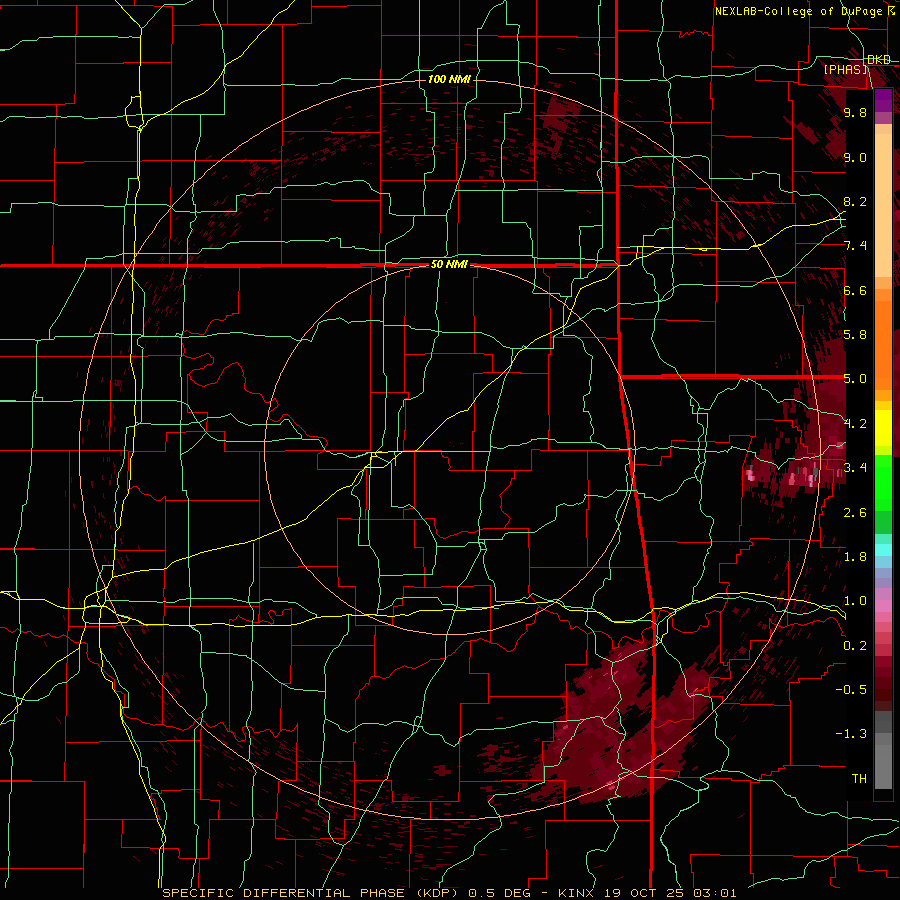Click the [PHAS] legend header
The width and height of the screenshot is (900, 900).
point(846,69)
